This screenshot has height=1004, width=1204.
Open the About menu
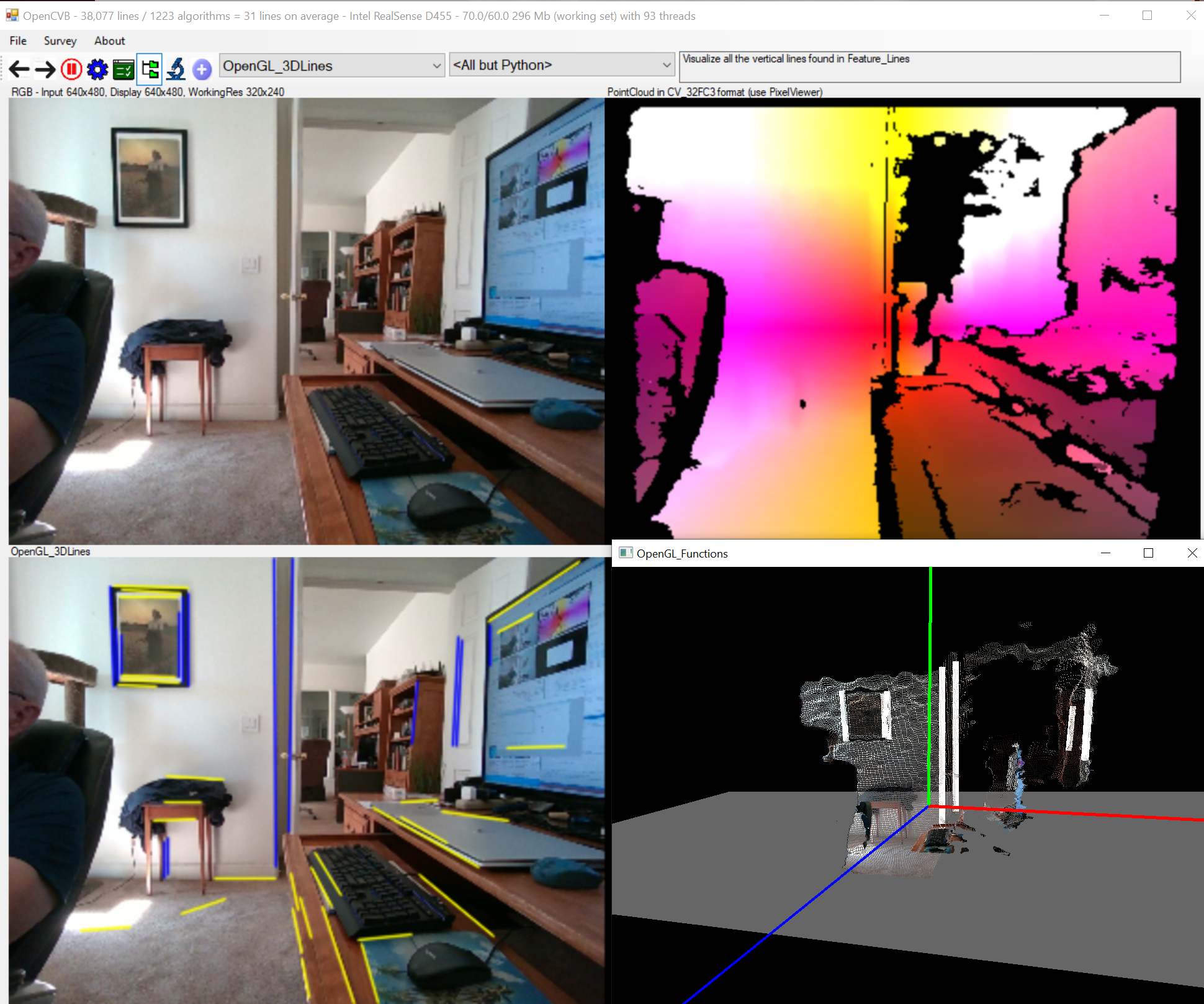109,41
